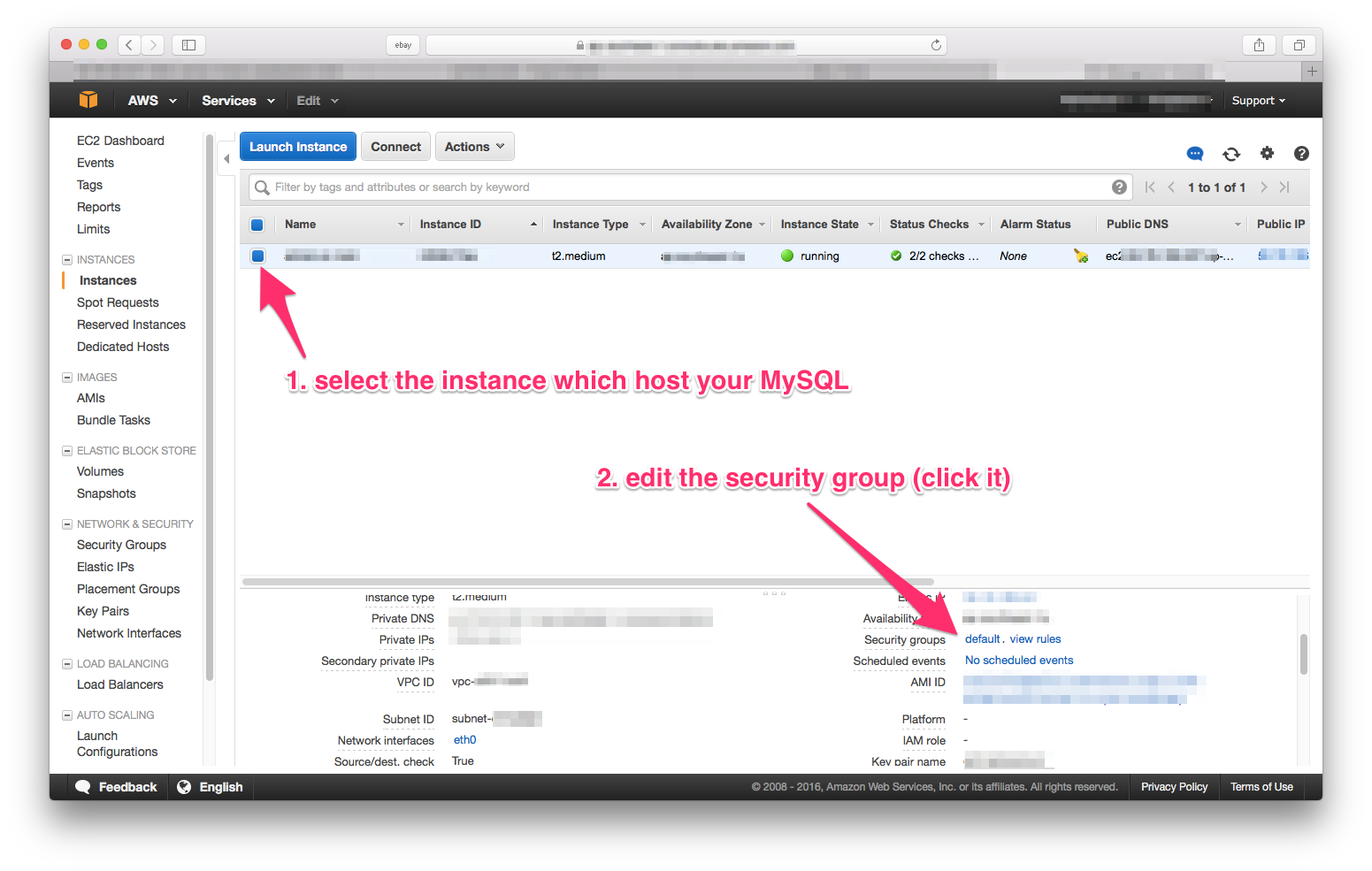Click the sidebar vertical scrollbar

(210, 407)
